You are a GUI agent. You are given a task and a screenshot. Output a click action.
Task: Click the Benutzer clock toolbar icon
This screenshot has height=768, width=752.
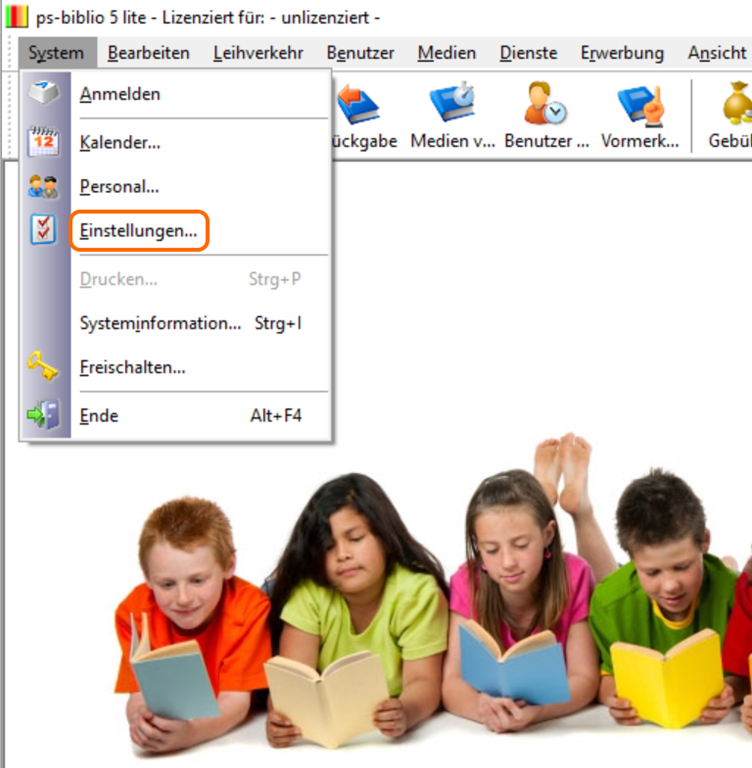click(x=546, y=104)
